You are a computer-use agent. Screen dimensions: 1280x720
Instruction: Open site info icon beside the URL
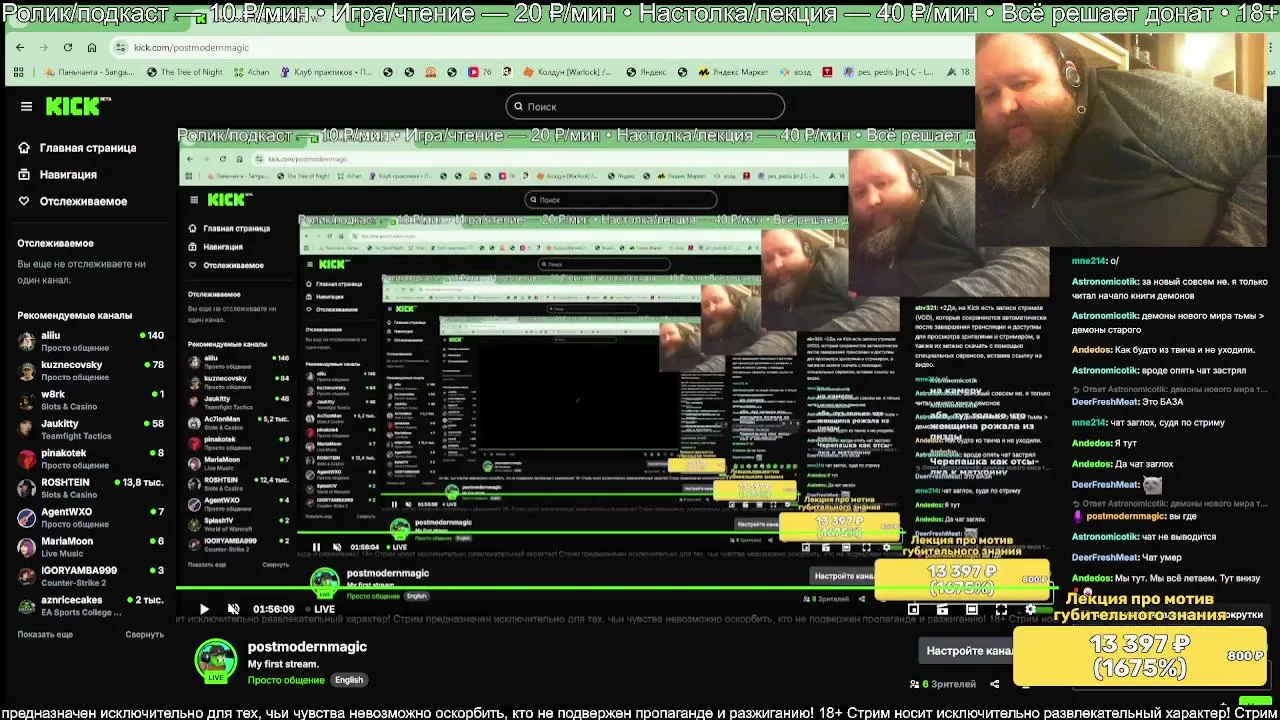(121, 47)
